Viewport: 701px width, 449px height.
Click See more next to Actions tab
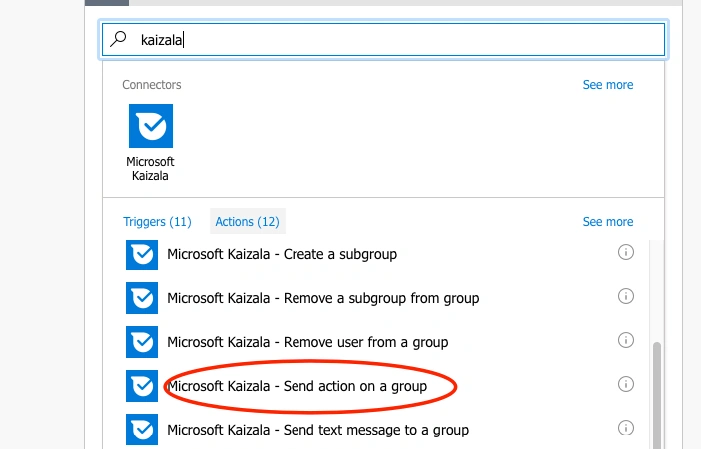pyautogui.click(x=608, y=221)
